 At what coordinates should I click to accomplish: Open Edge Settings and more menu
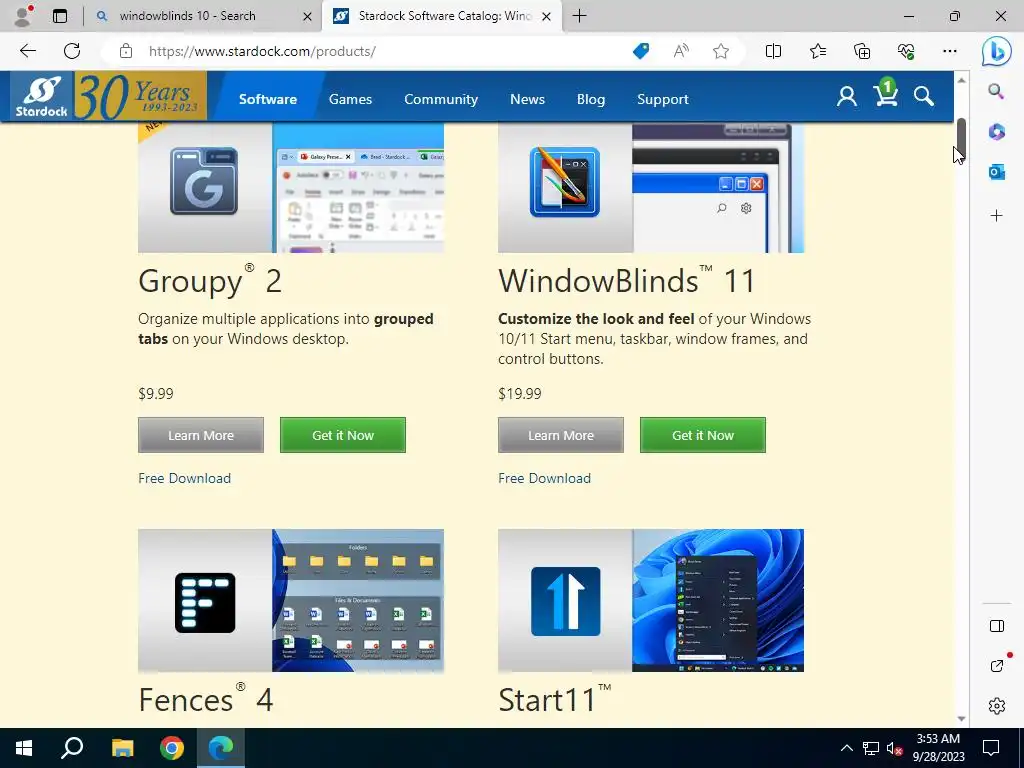pos(950,51)
